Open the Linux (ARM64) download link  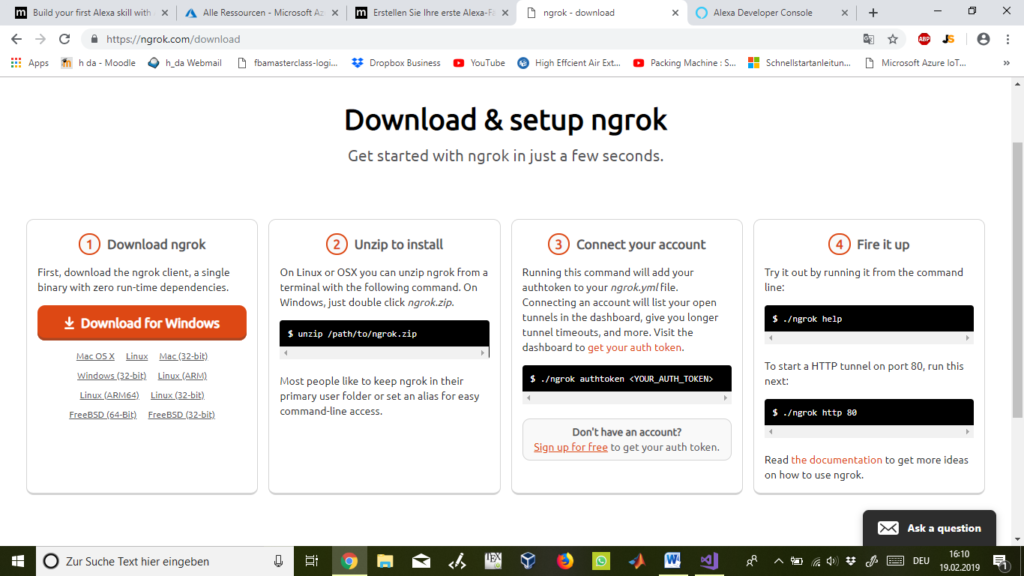click(109, 395)
